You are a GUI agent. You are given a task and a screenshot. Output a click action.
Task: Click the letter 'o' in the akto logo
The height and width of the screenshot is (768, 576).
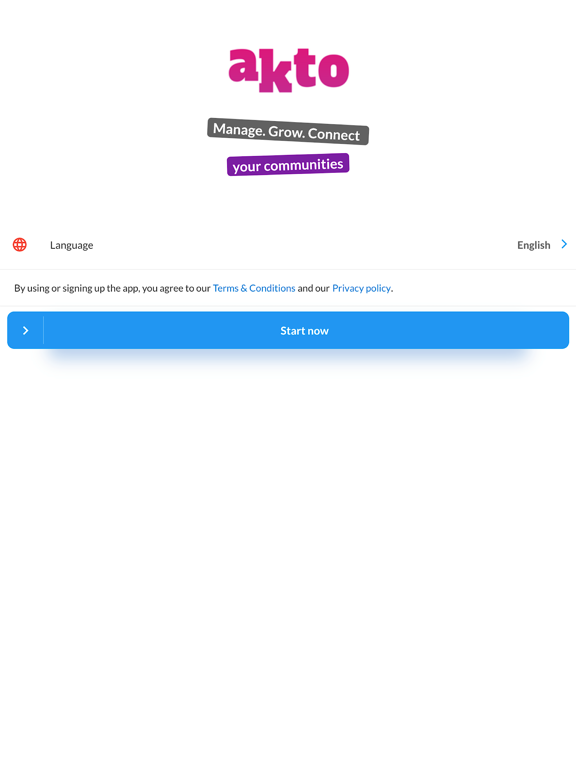[334, 70]
